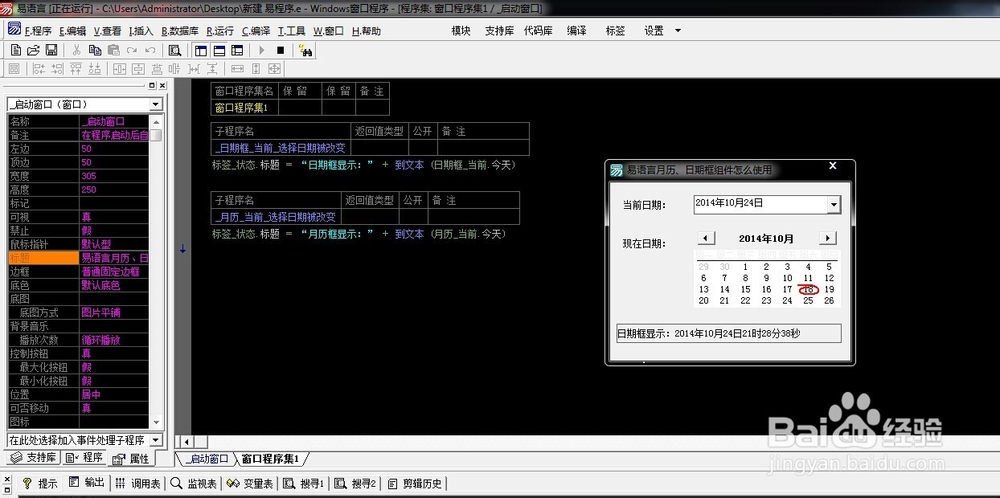Open the 编译 menu
This screenshot has width=1000, height=498.
pos(256,31)
